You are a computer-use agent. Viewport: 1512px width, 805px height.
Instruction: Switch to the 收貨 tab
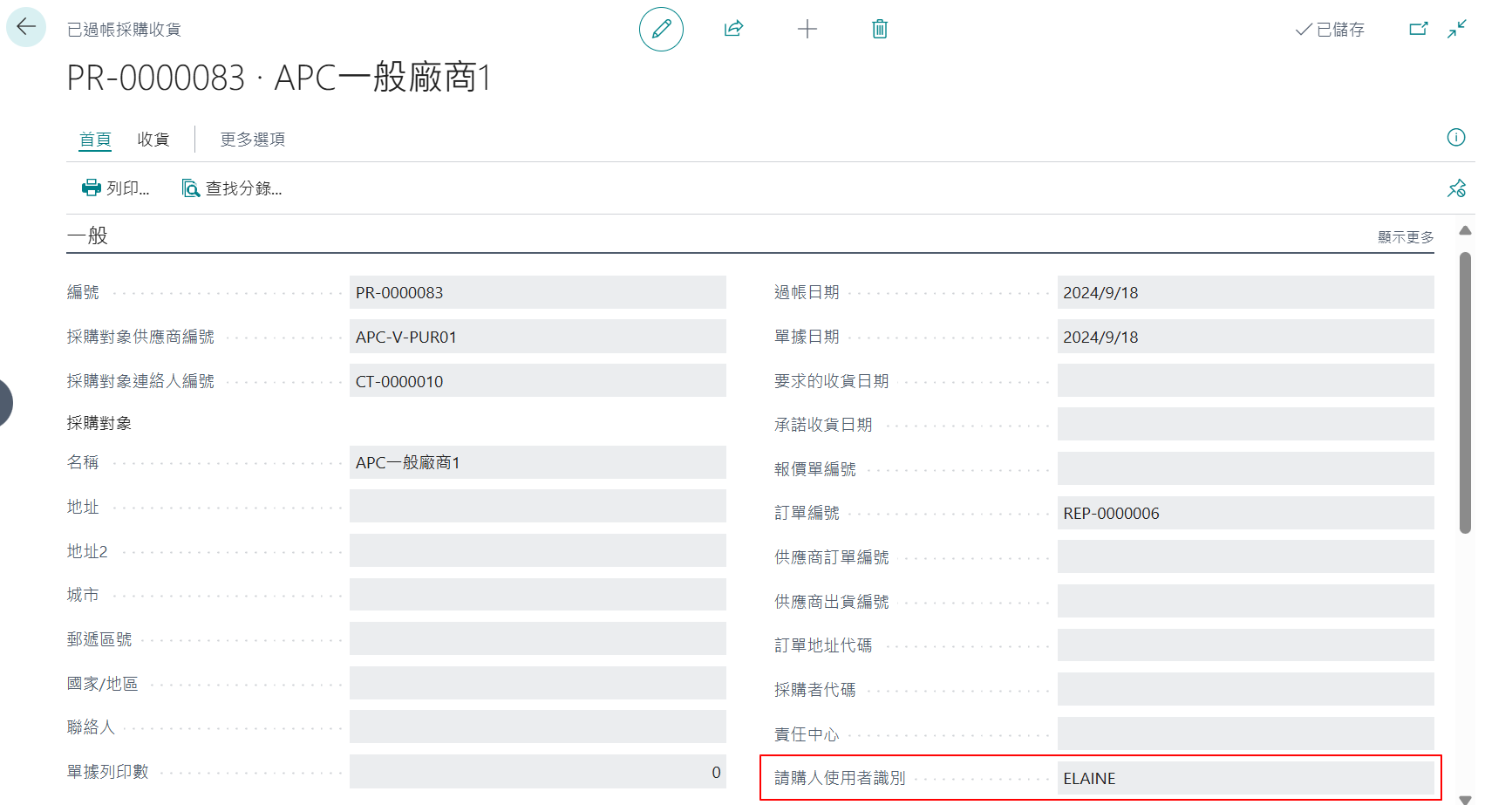pos(153,140)
